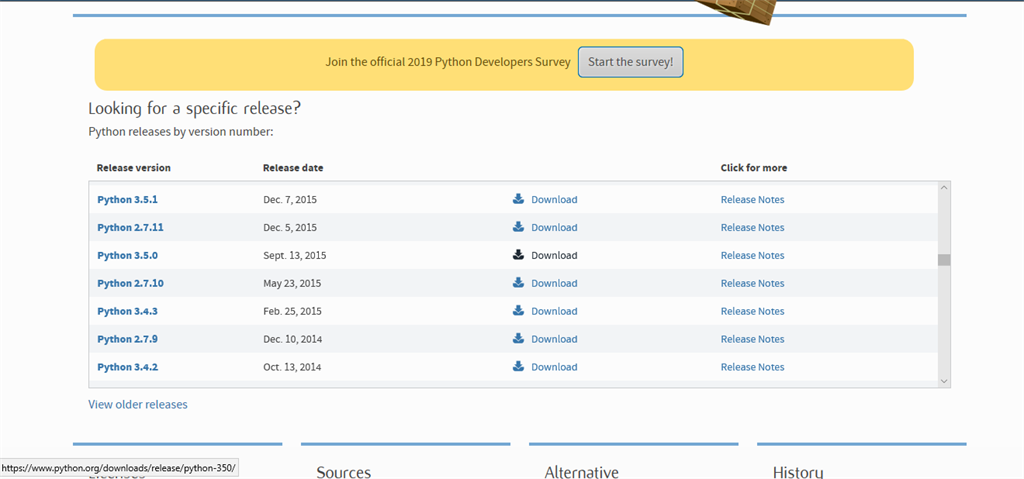This screenshot has width=1024, height=479.
Task: Open the Python 3.4.3 release page
Action: coord(127,311)
